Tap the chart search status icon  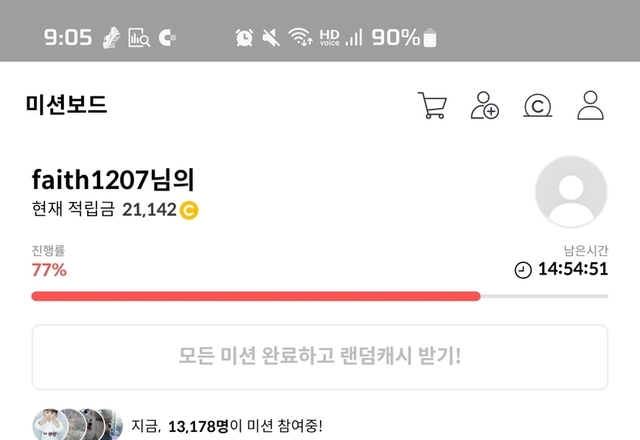coord(139,38)
